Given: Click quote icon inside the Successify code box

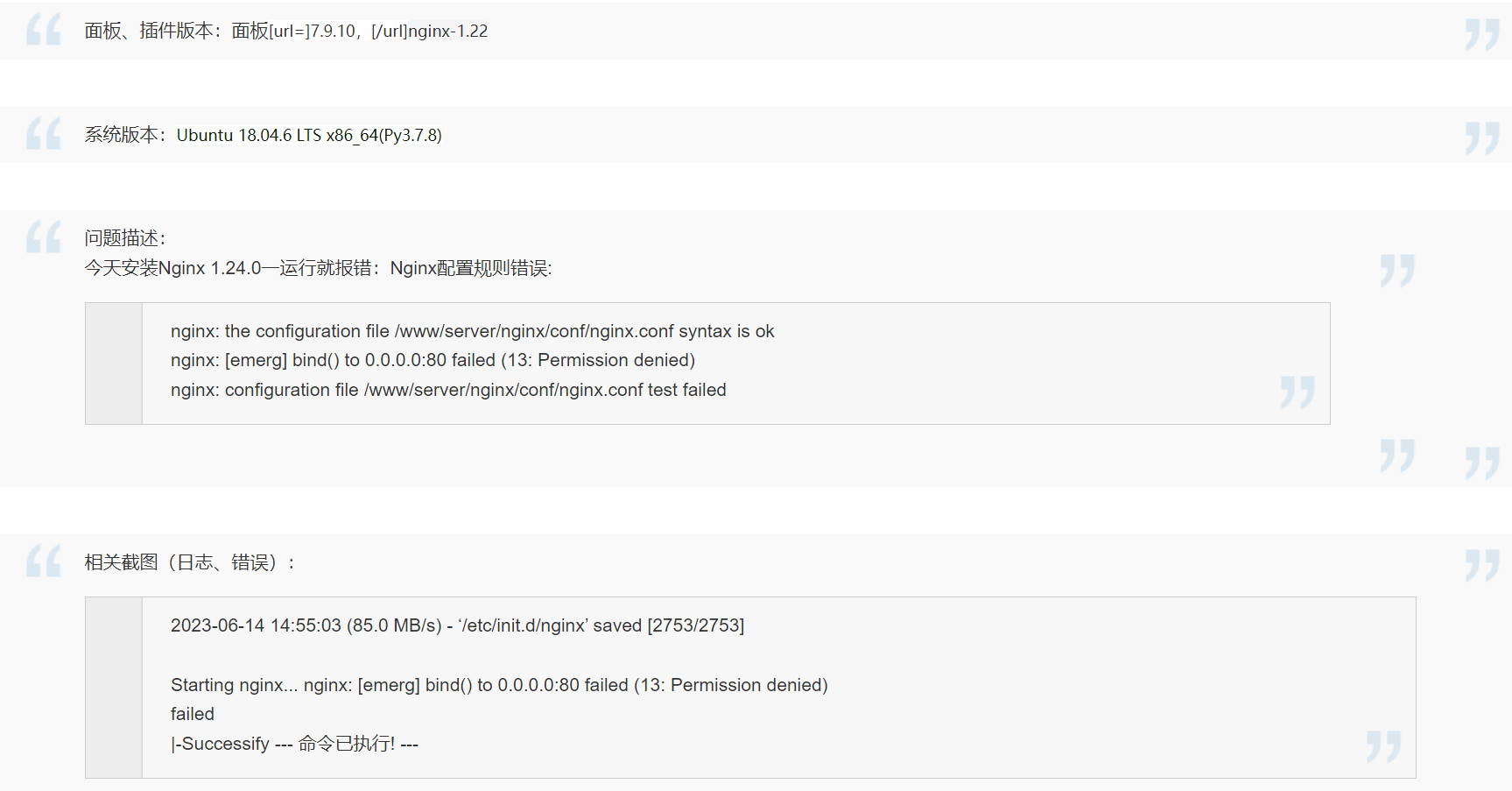Looking at the screenshot, I should pyautogui.click(x=1383, y=746).
